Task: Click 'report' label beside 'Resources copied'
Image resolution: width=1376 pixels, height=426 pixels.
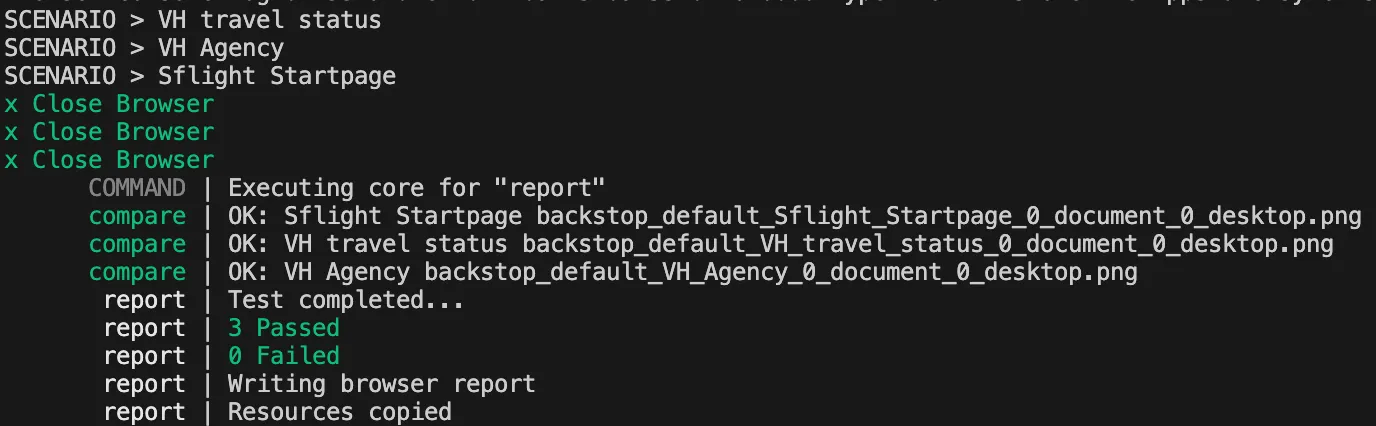Action: click(x=144, y=412)
